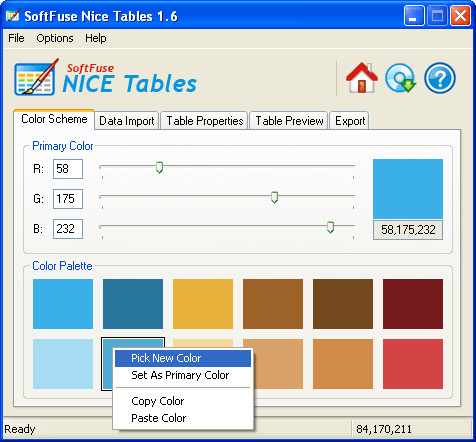Select the orange-tan palette swatch
The width and height of the screenshot is (476, 442).
[343, 364]
